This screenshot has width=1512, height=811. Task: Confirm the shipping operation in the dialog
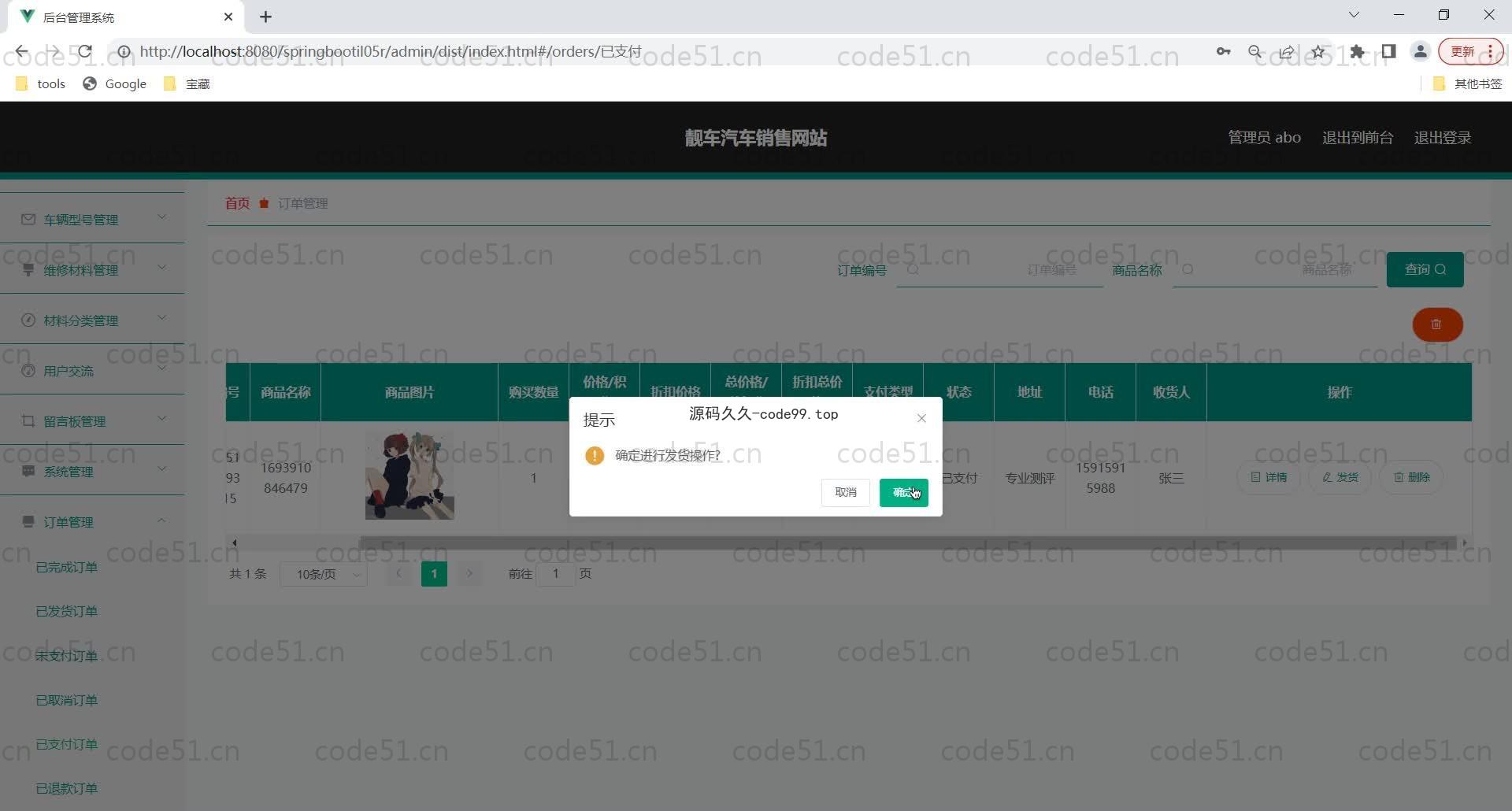click(903, 492)
